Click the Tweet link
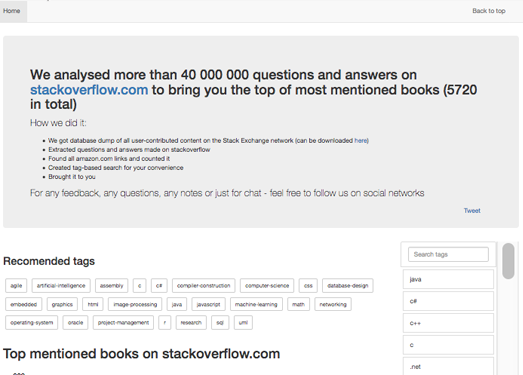The width and height of the screenshot is (523, 375). (472, 211)
